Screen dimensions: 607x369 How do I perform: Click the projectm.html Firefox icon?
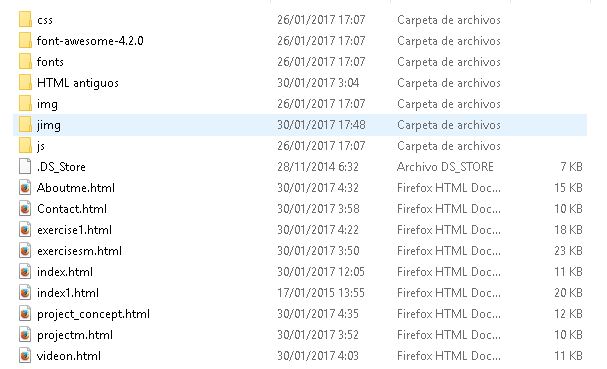(x=25, y=335)
